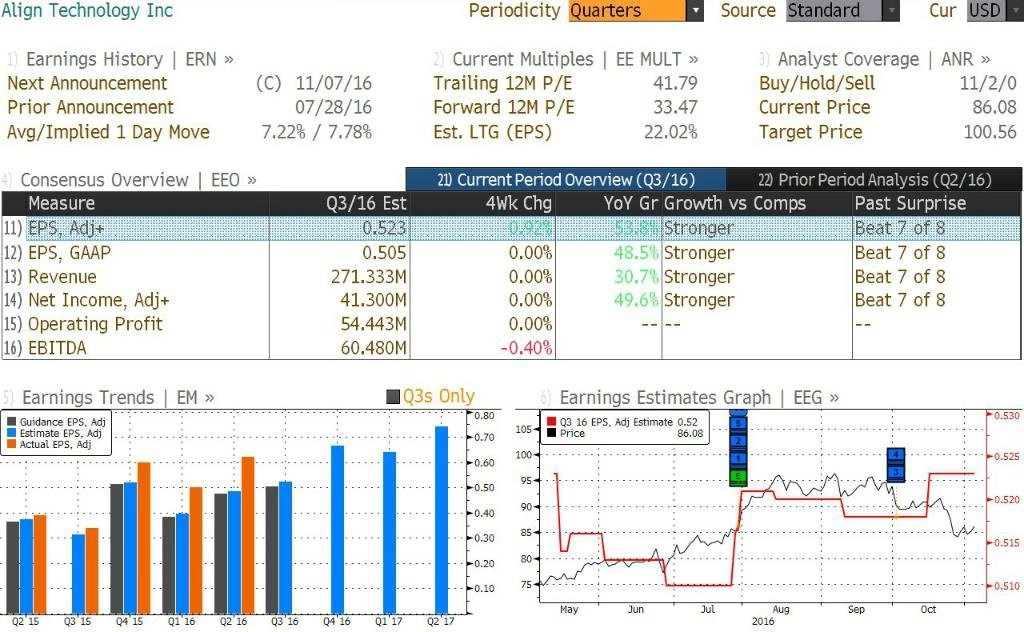The height and width of the screenshot is (632, 1024).
Task: Open Earnings Estimates Graph EEG link
Action: (x=699, y=397)
